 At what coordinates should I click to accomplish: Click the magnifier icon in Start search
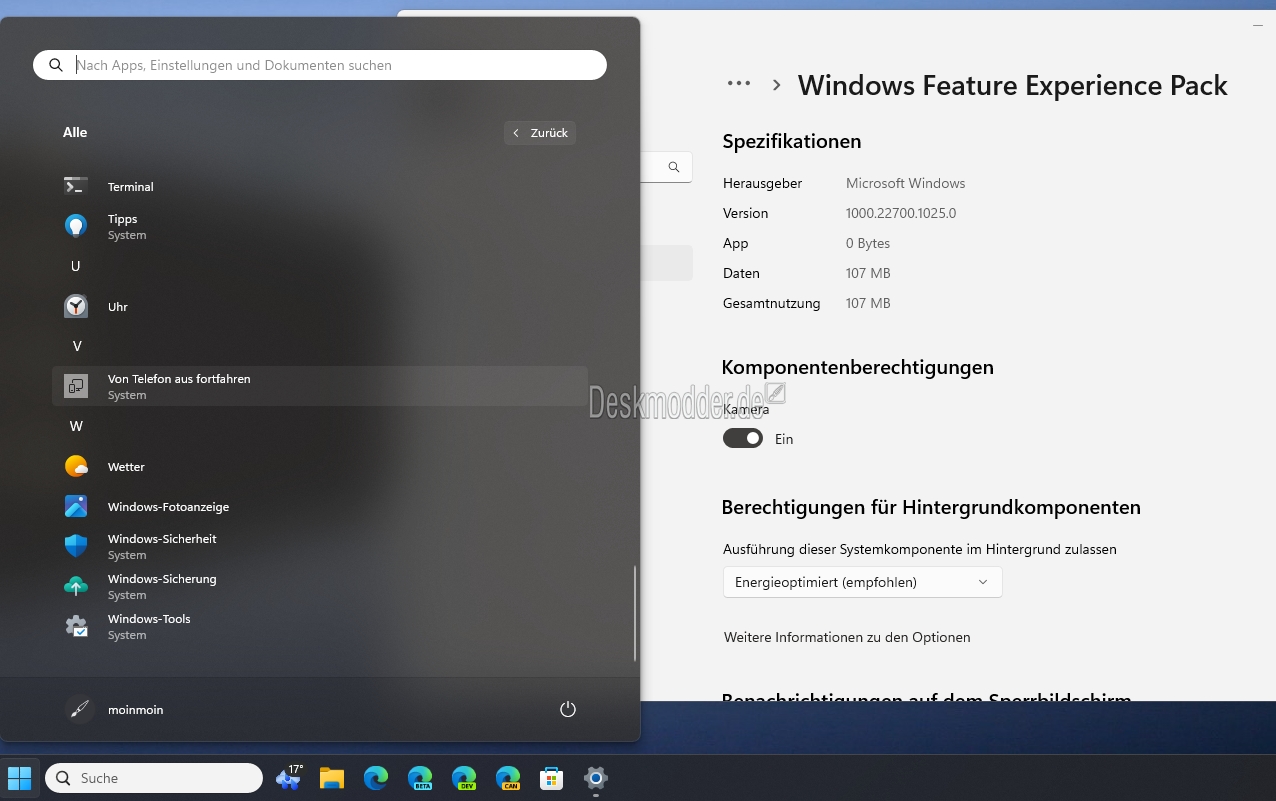56,65
